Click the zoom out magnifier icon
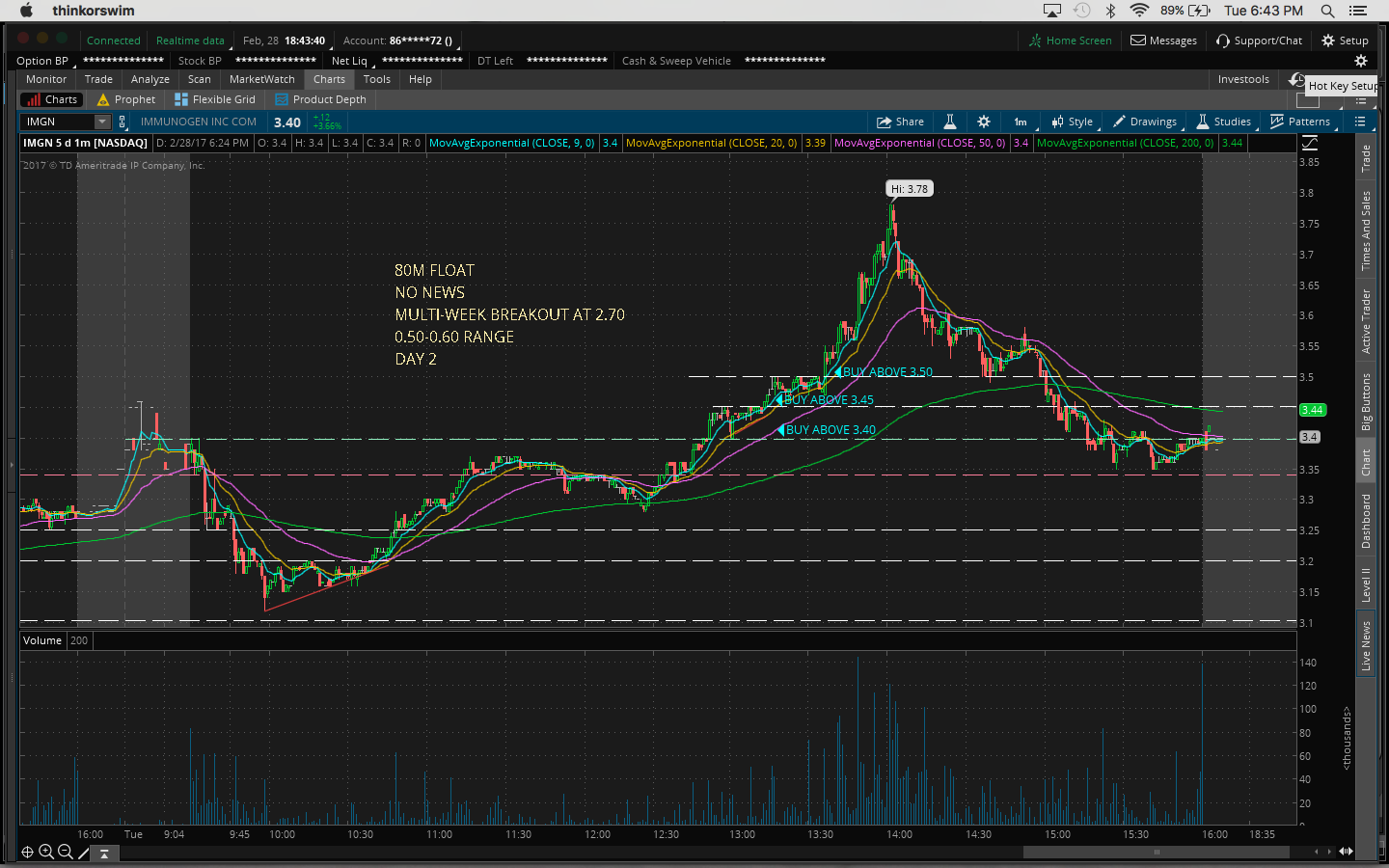This screenshot has height=868, width=1389. pyautogui.click(x=65, y=852)
